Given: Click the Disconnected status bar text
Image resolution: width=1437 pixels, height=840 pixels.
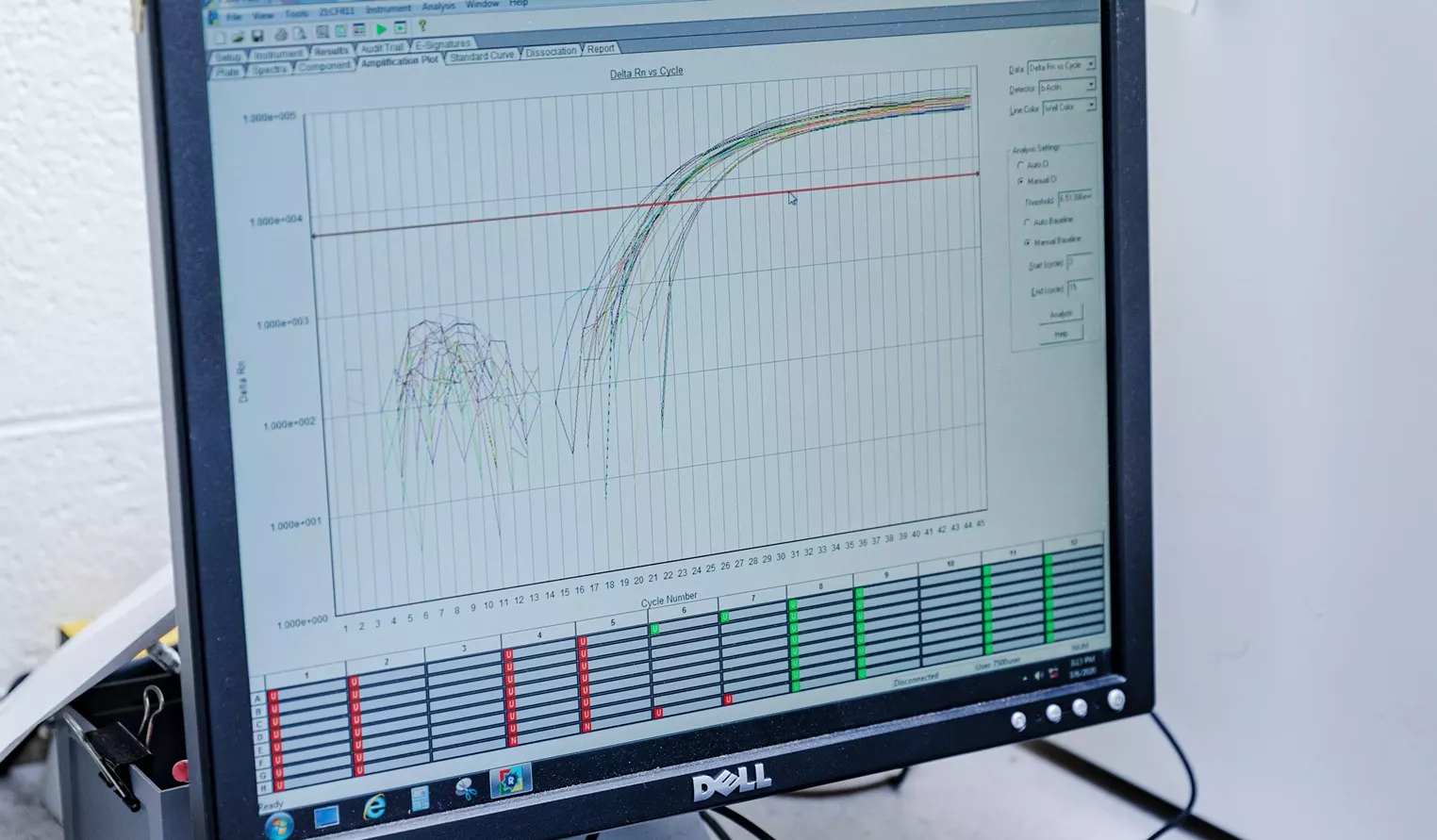Looking at the screenshot, I should 916,678.
